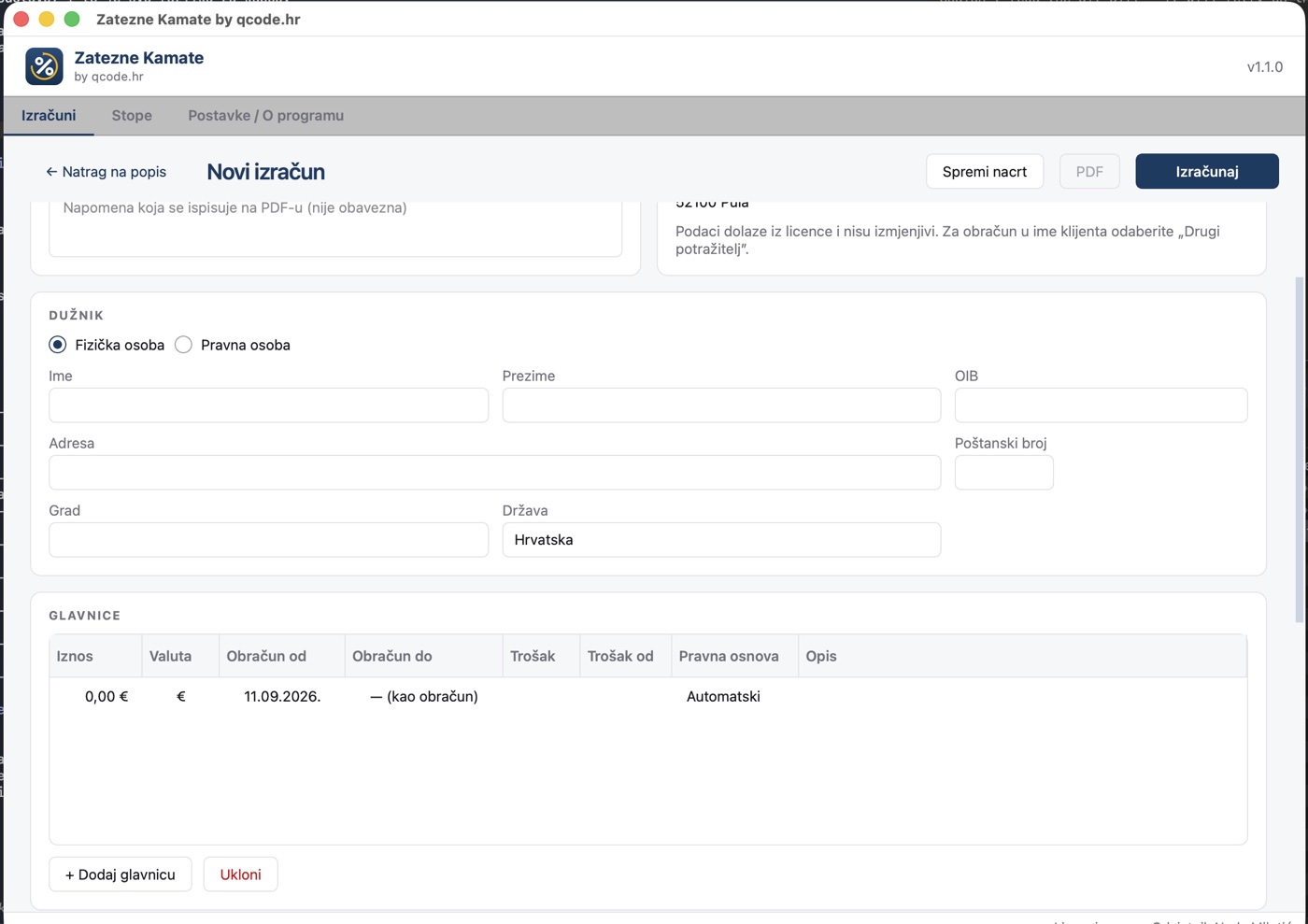Click into the Grad field
1308x924 pixels.
click(x=268, y=540)
